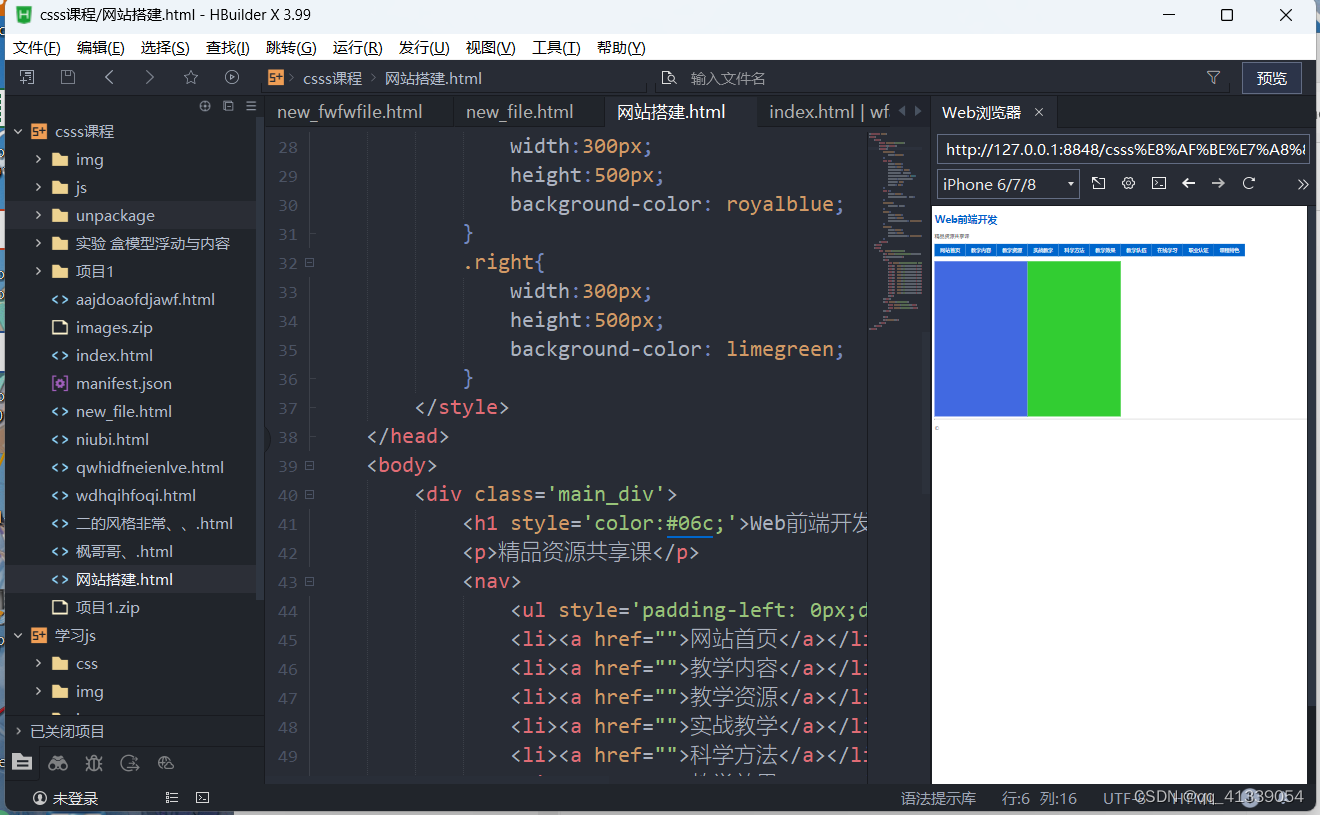Click the browser back arrow
The width and height of the screenshot is (1320, 815).
(1188, 183)
